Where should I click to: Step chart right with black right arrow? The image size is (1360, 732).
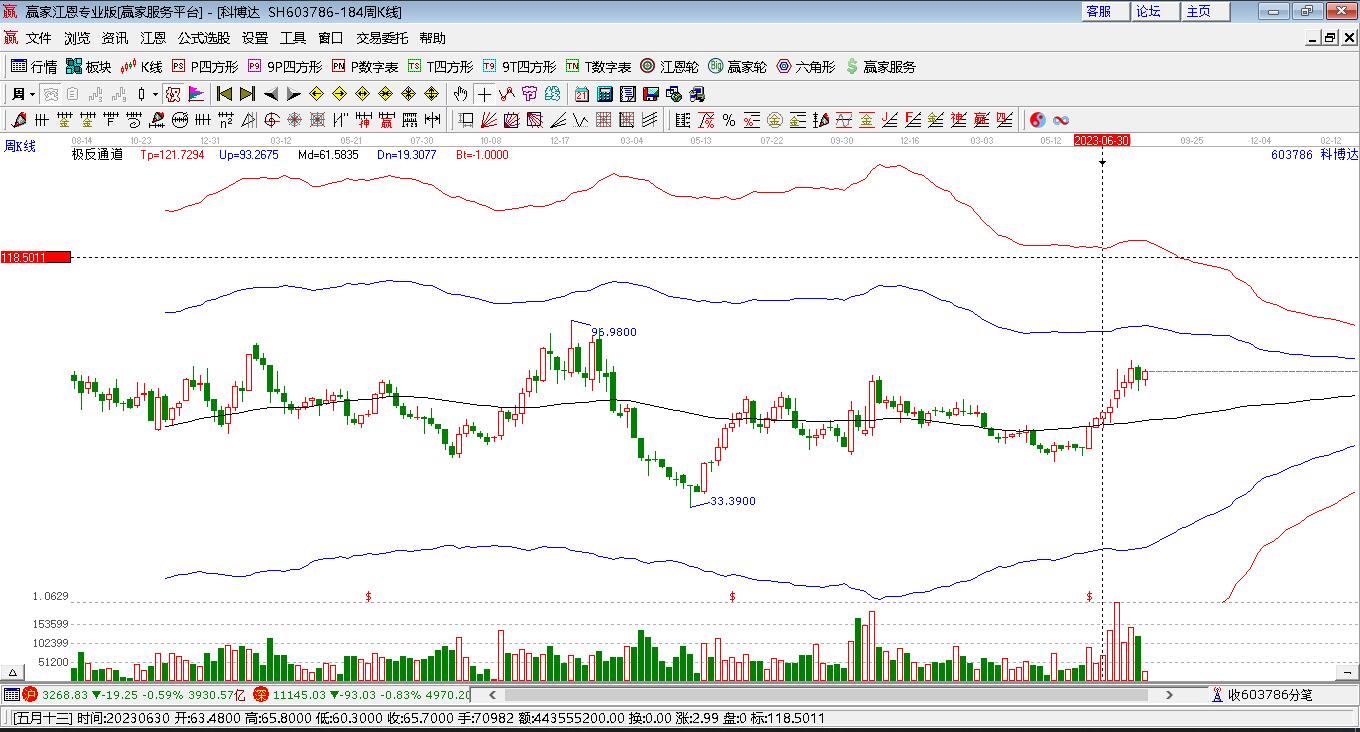[x=293, y=95]
